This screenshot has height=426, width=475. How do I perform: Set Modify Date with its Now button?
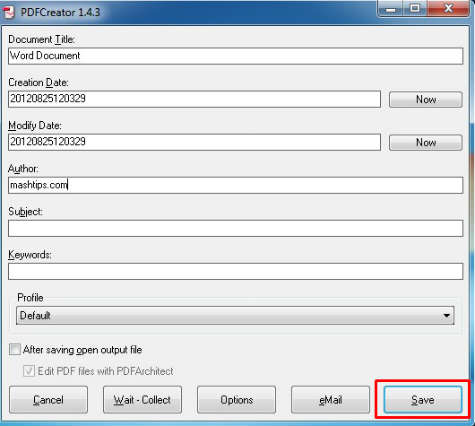click(x=426, y=142)
